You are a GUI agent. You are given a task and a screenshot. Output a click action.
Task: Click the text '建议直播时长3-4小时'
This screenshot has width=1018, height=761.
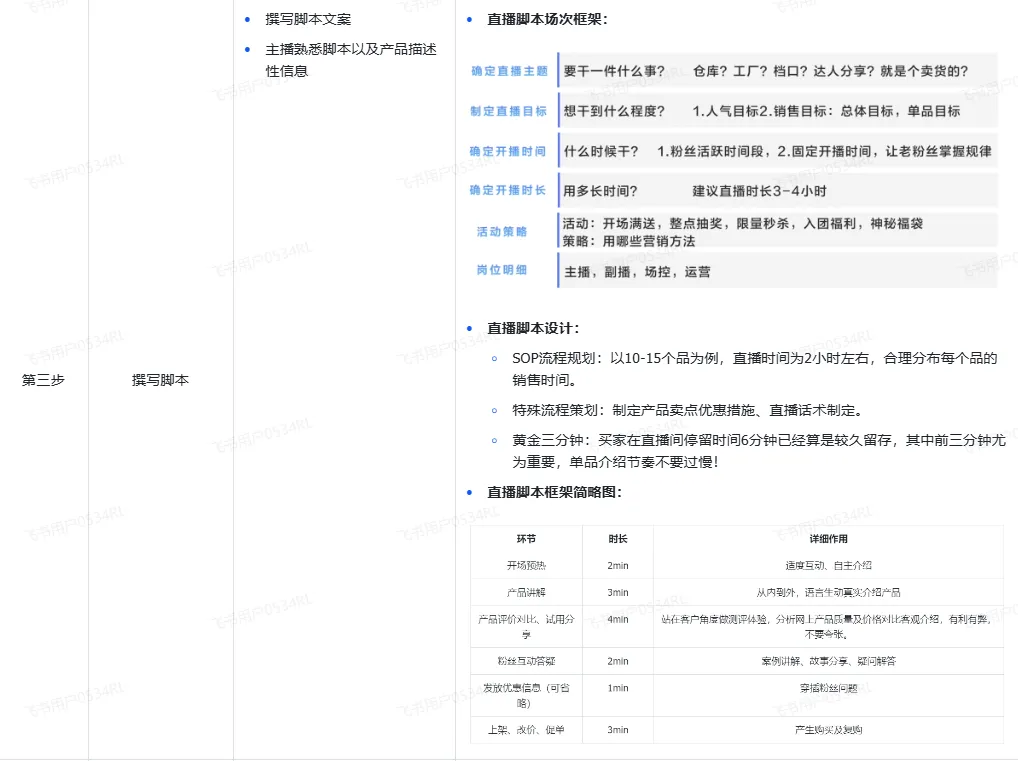click(760, 191)
